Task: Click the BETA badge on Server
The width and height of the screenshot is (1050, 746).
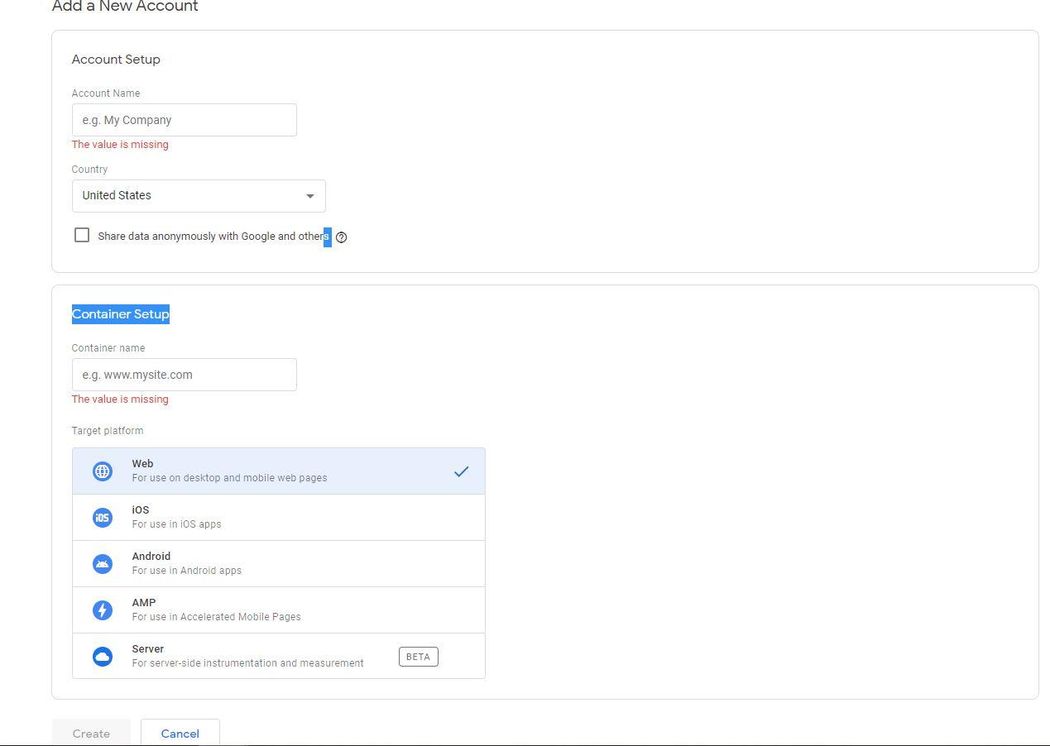Action: click(418, 657)
